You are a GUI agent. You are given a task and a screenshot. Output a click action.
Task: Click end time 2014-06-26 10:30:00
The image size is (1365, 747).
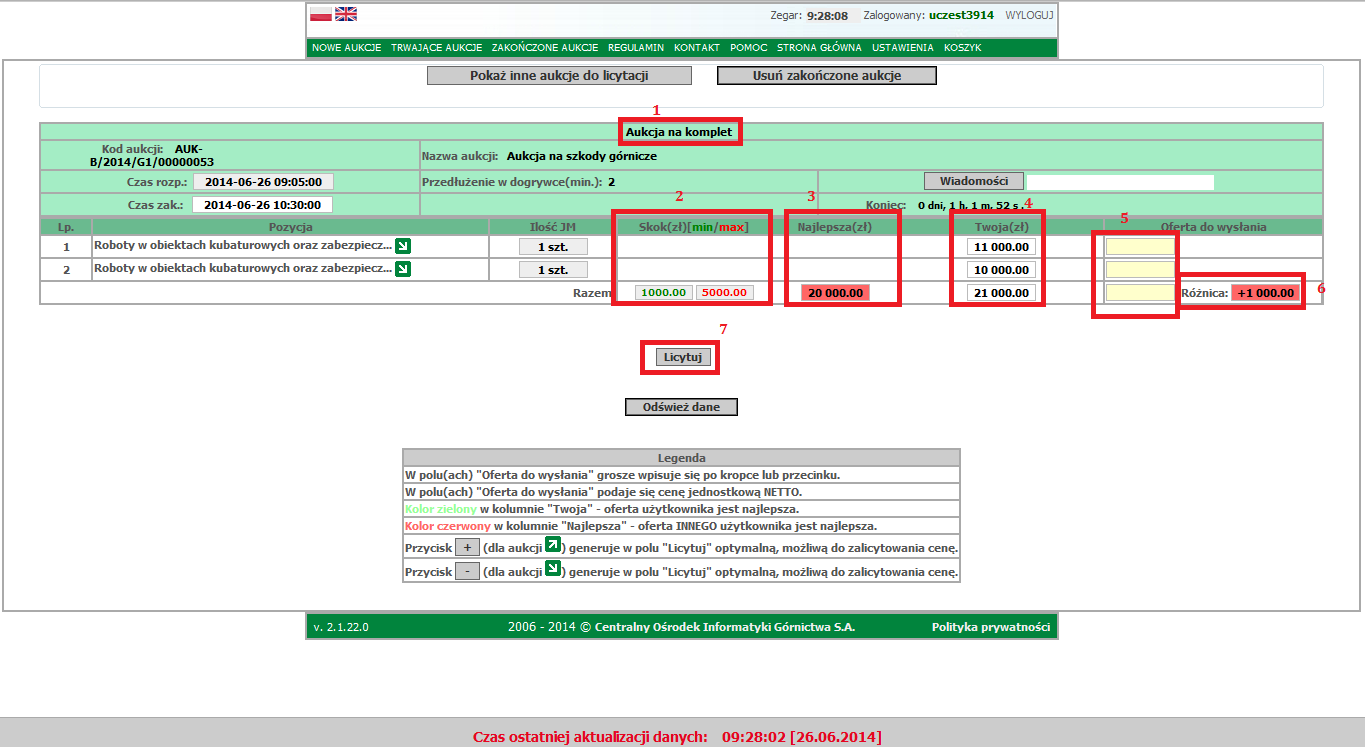pyautogui.click(x=263, y=204)
